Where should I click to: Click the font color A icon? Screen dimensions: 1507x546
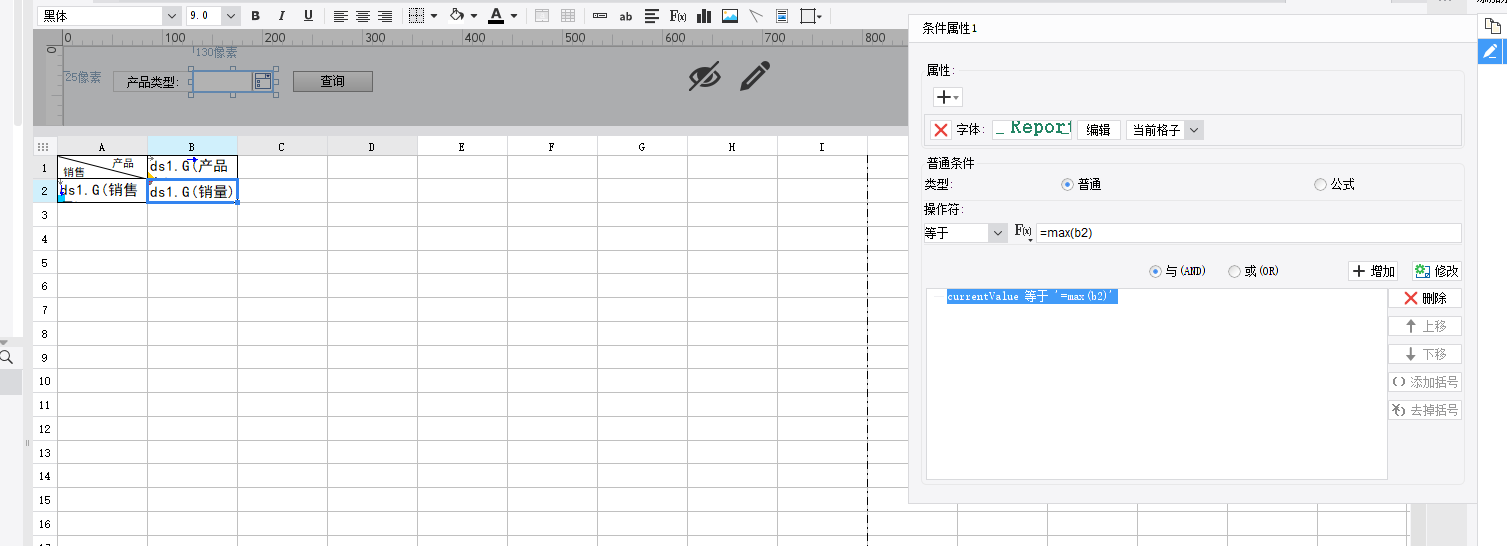[496, 16]
